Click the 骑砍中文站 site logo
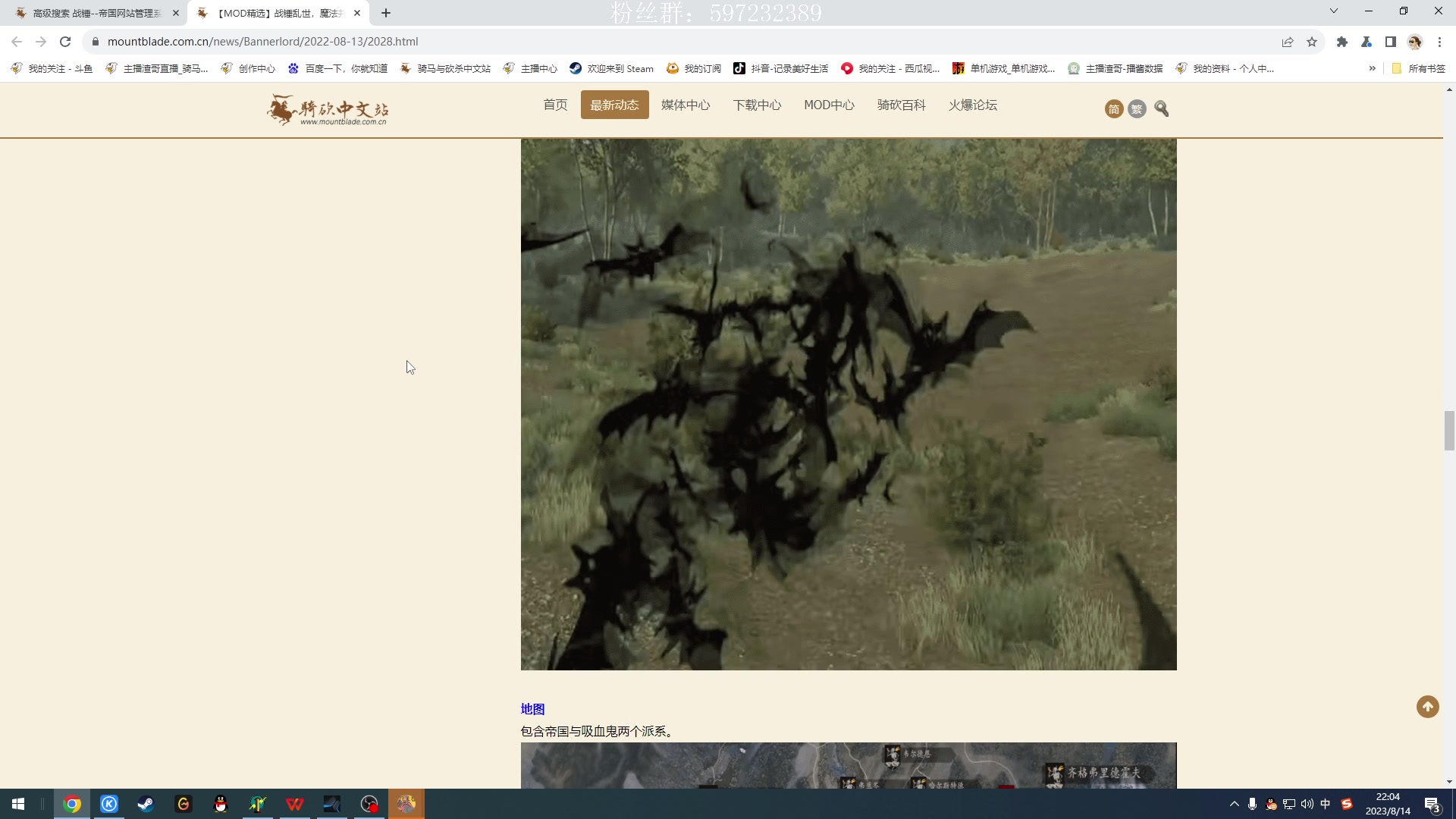 328,110
